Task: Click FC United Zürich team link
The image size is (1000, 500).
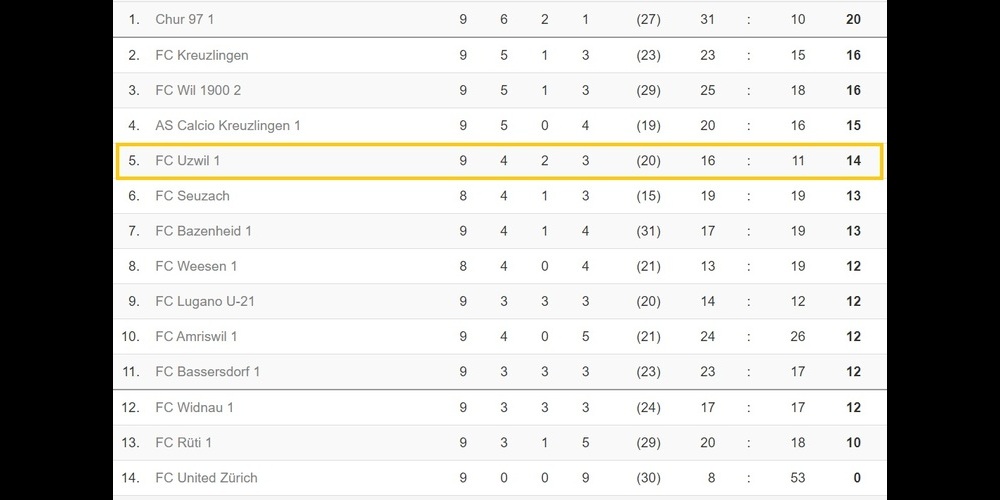Action: pyautogui.click(x=206, y=477)
